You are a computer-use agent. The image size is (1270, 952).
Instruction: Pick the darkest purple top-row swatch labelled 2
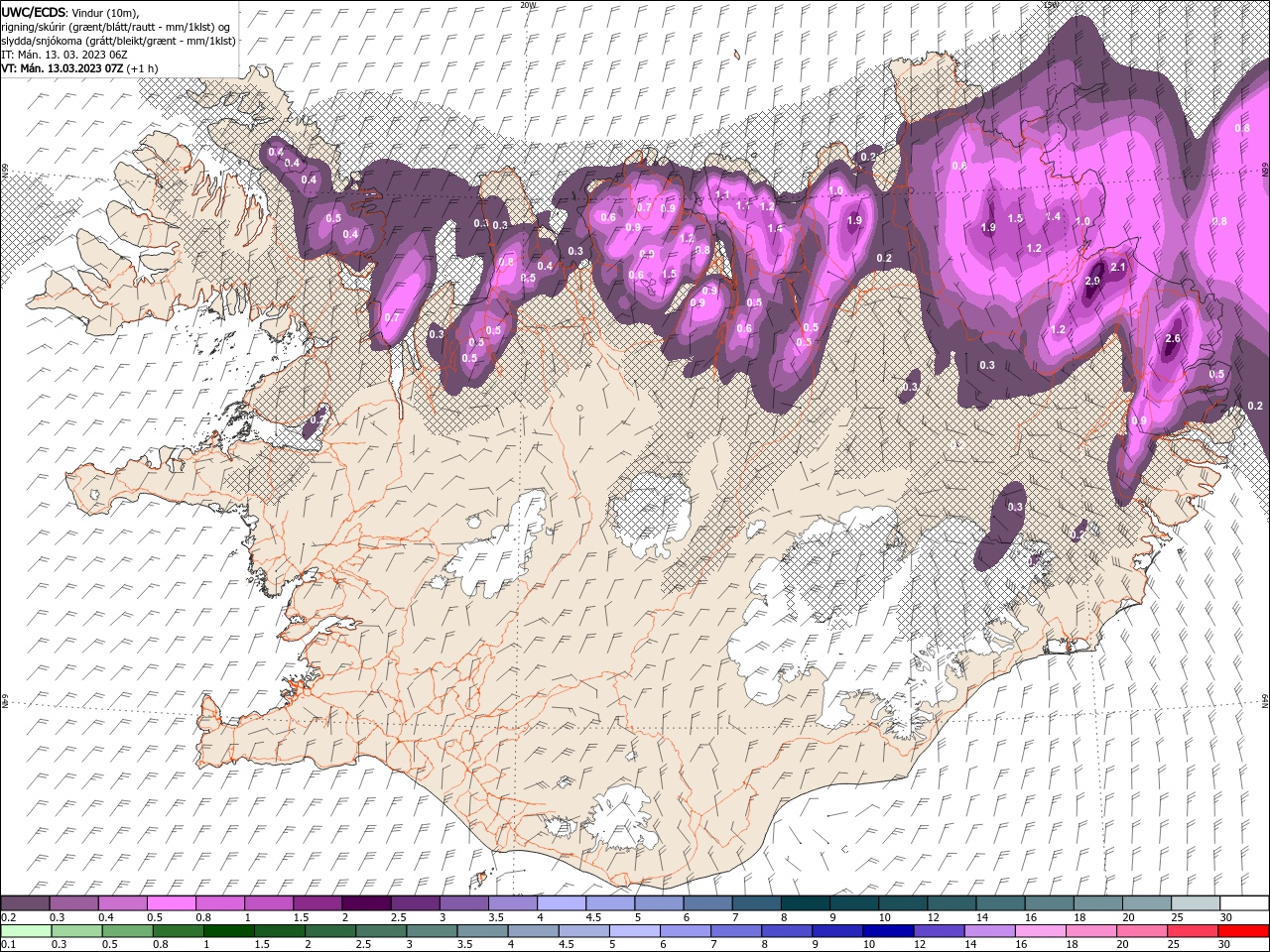tap(366, 903)
